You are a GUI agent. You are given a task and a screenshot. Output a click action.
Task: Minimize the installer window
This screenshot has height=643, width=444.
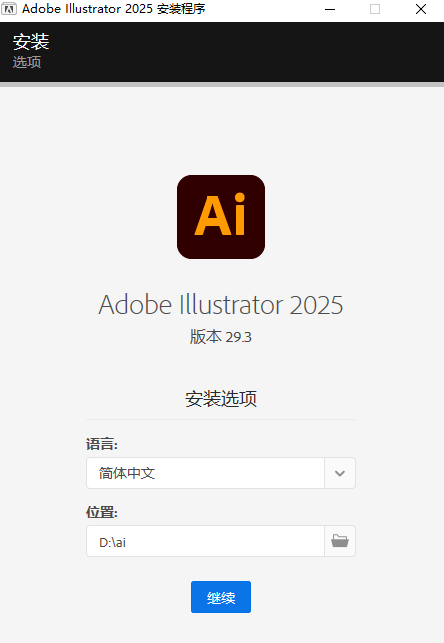[x=330, y=9]
